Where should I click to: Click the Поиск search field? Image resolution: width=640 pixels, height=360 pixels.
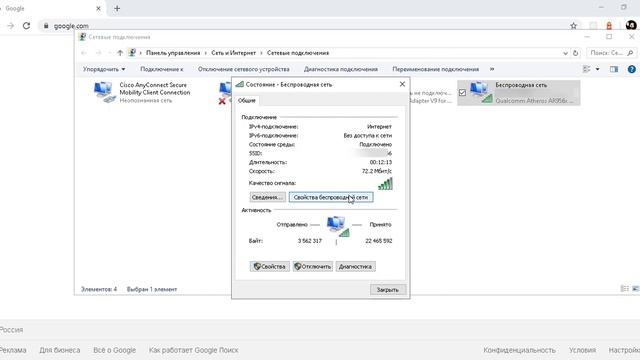click(611, 53)
